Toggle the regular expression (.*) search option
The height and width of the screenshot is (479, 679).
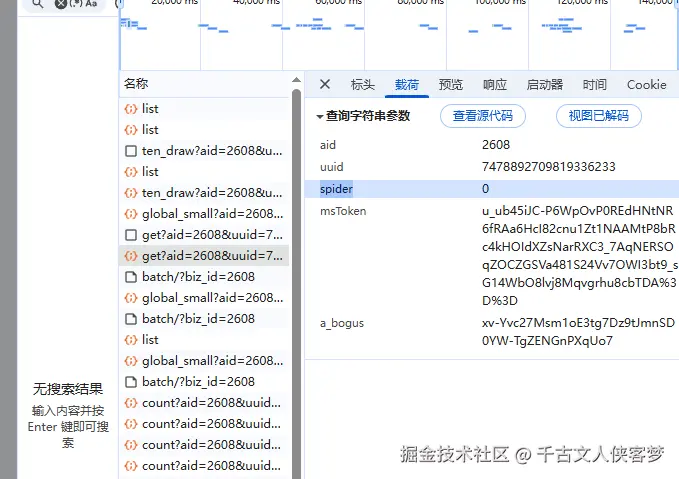pos(76,3)
